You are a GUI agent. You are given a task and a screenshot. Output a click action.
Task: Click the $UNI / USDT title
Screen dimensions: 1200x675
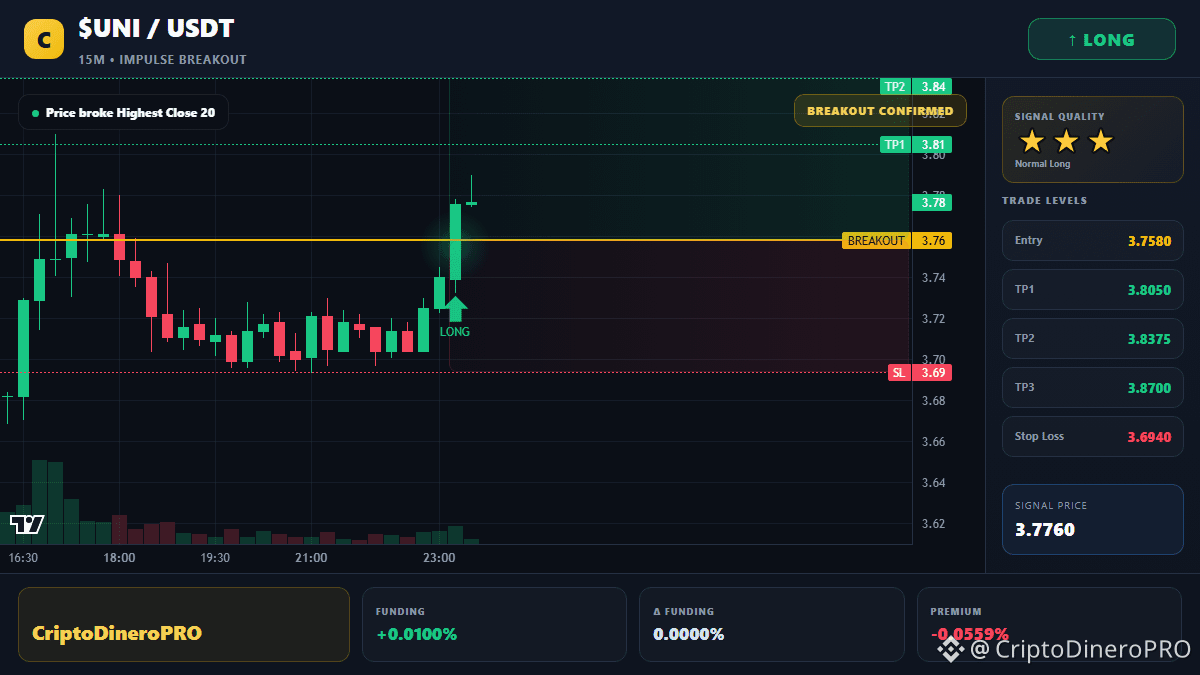click(156, 29)
